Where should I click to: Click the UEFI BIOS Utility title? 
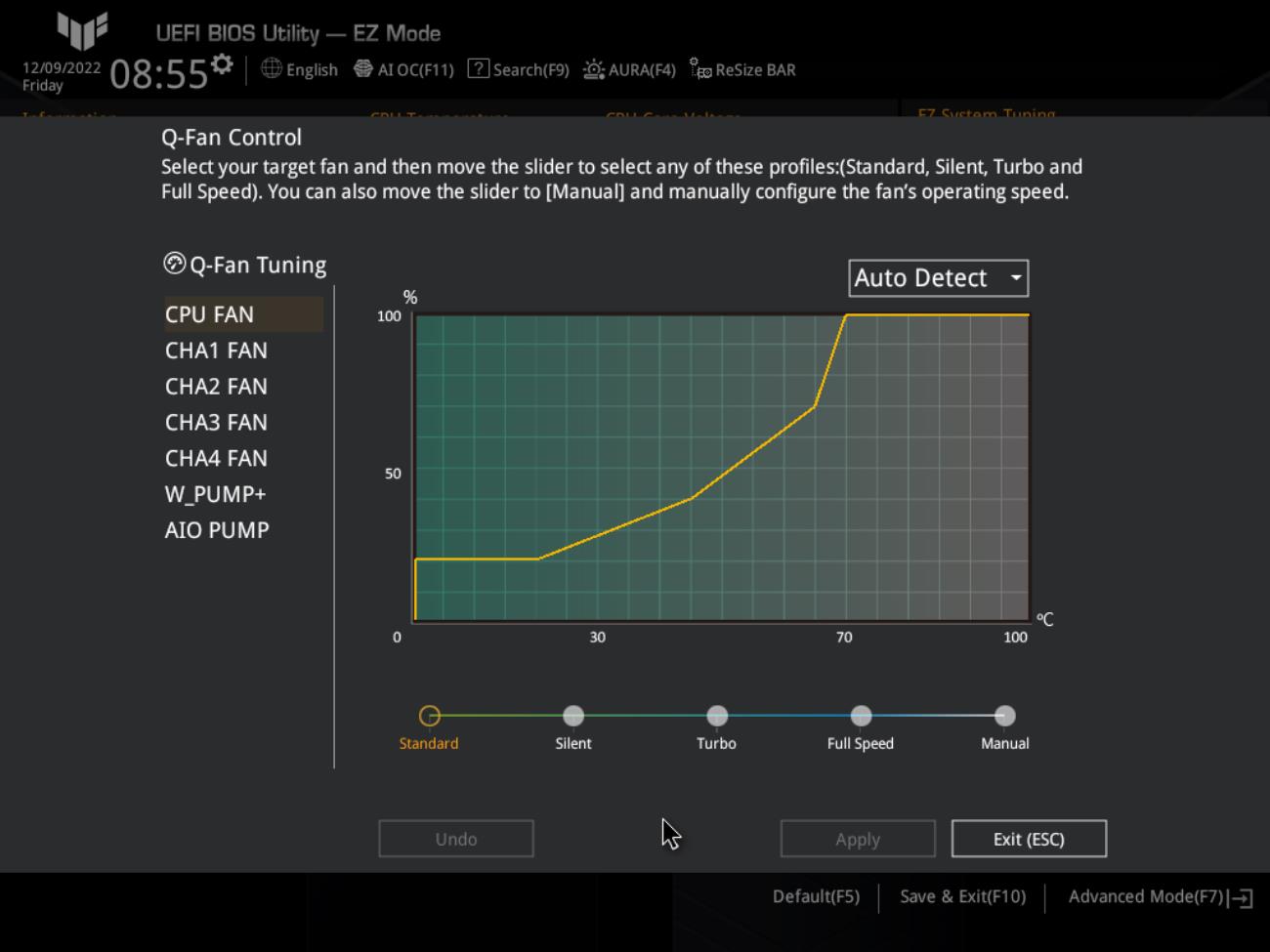298,33
